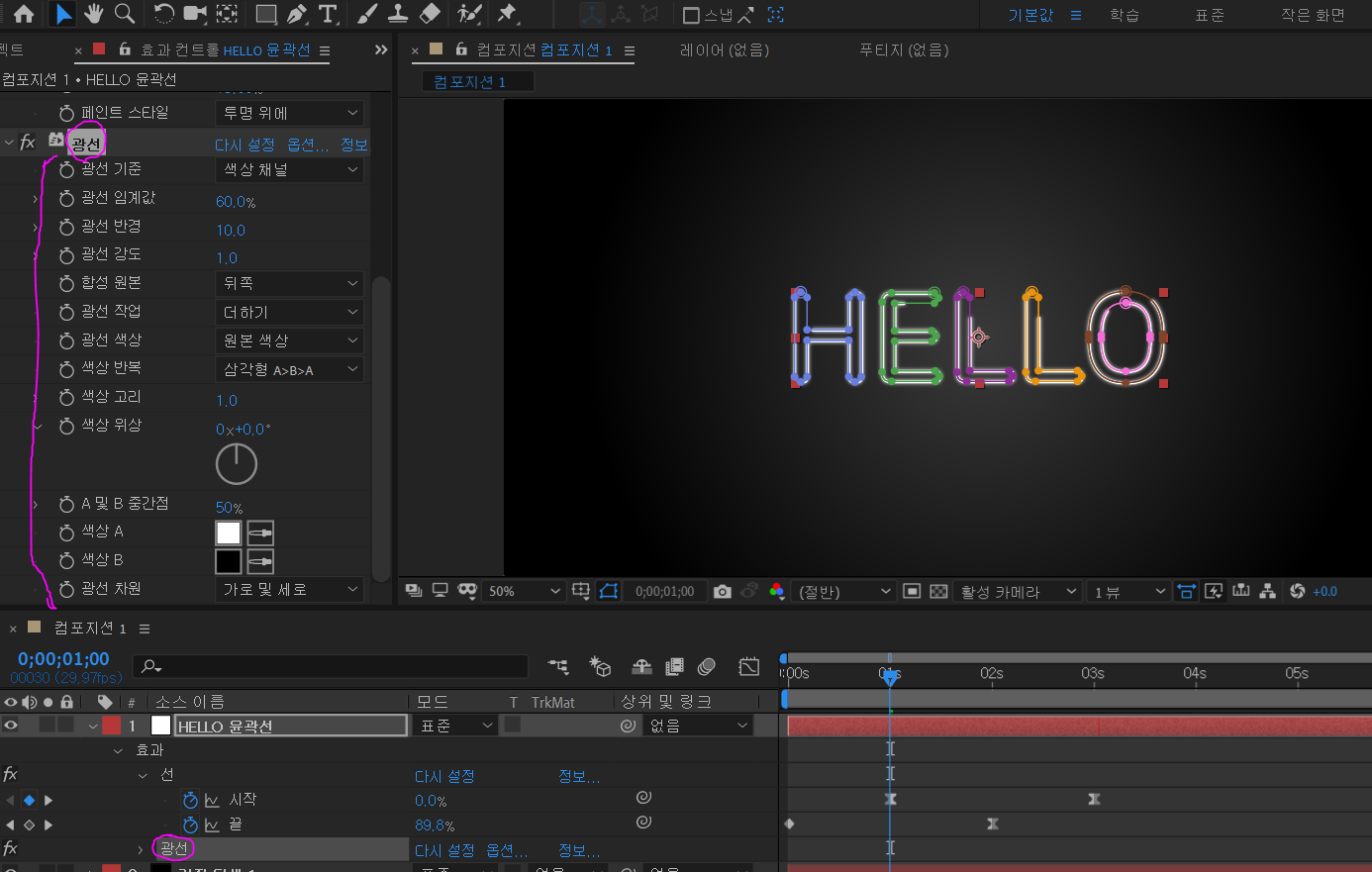This screenshot has width=1372, height=872.
Task: Take a snapshot with the camera icon
Action: [x=723, y=592]
